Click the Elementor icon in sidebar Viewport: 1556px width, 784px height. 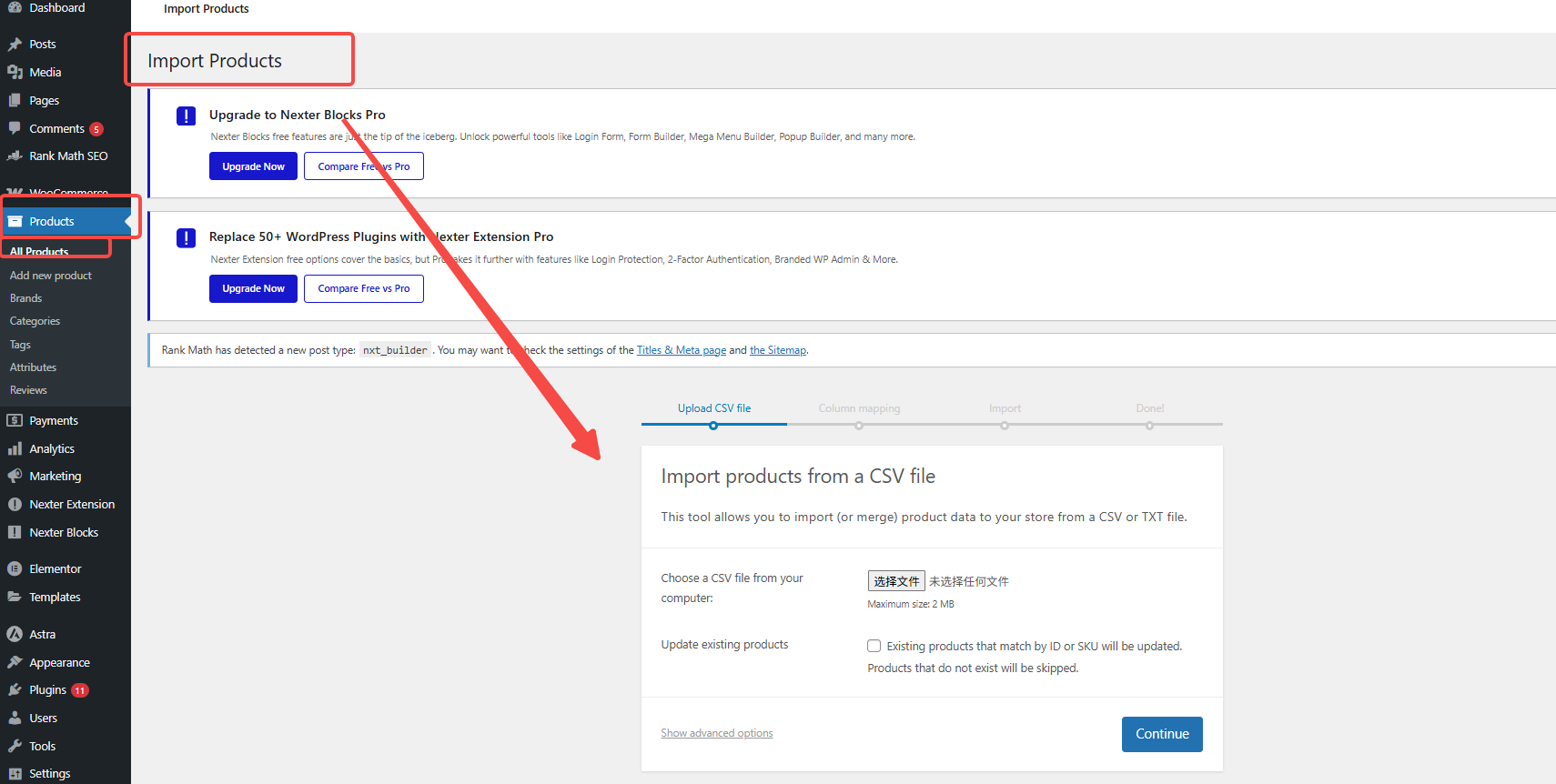tap(15, 569)
